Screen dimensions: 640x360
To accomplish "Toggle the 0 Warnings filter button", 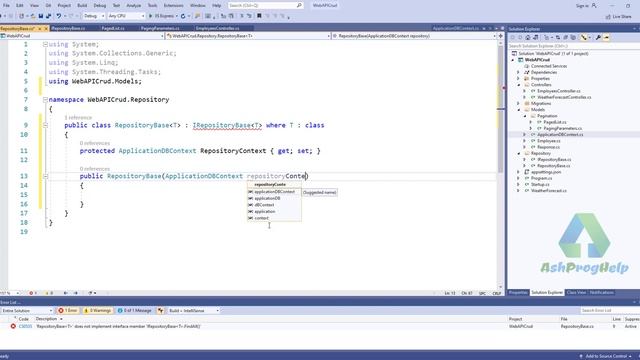I will 98,311.
